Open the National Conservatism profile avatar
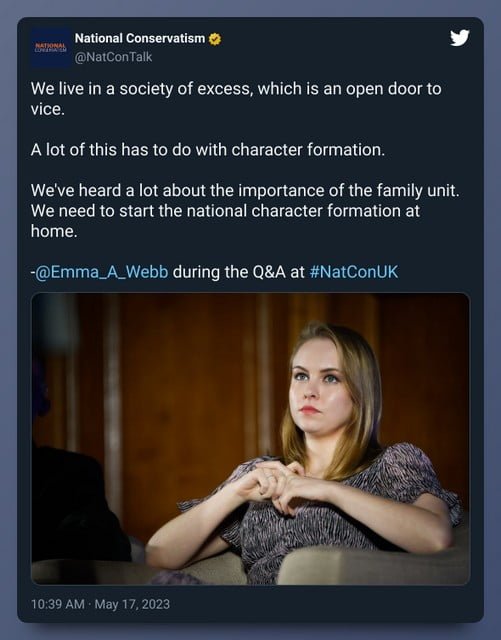The width and height of the screenshot is (501, 640). (x=51, y=48)
